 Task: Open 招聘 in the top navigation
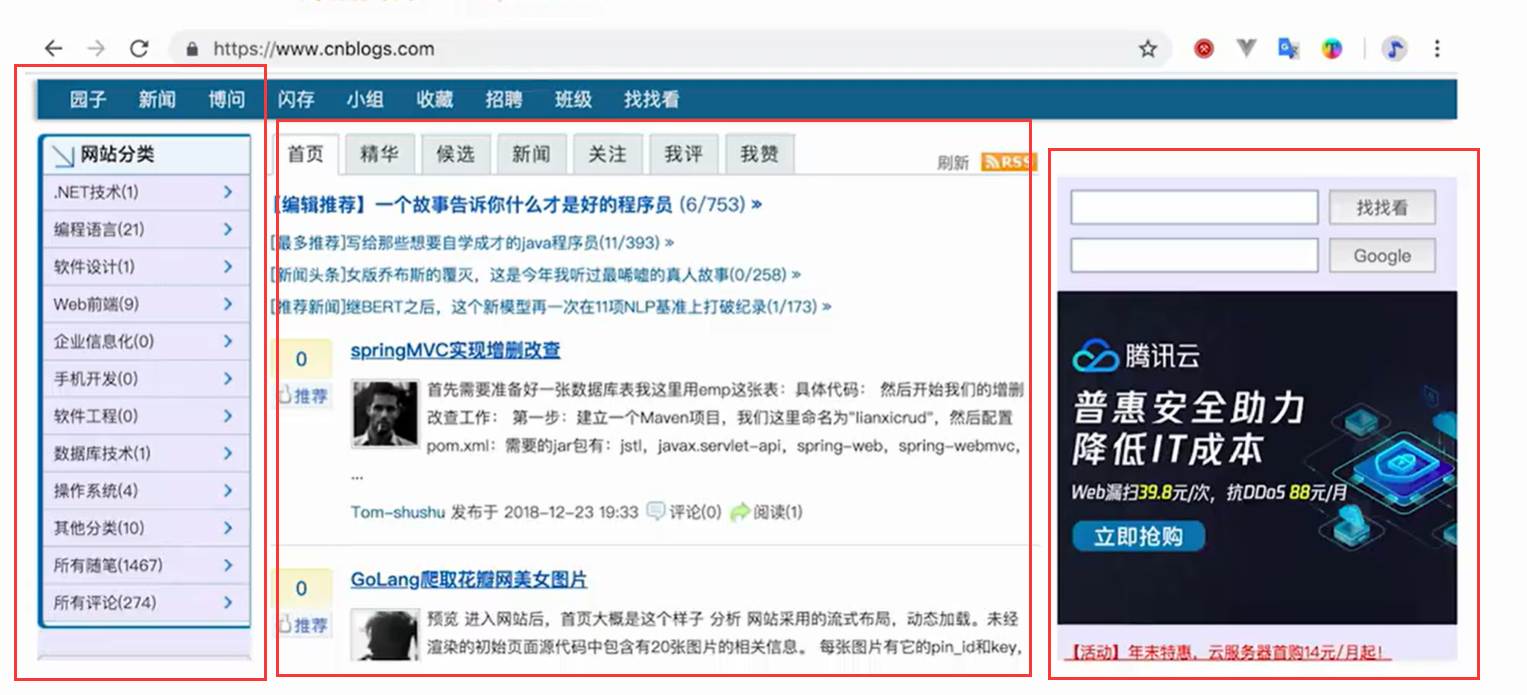504,99
